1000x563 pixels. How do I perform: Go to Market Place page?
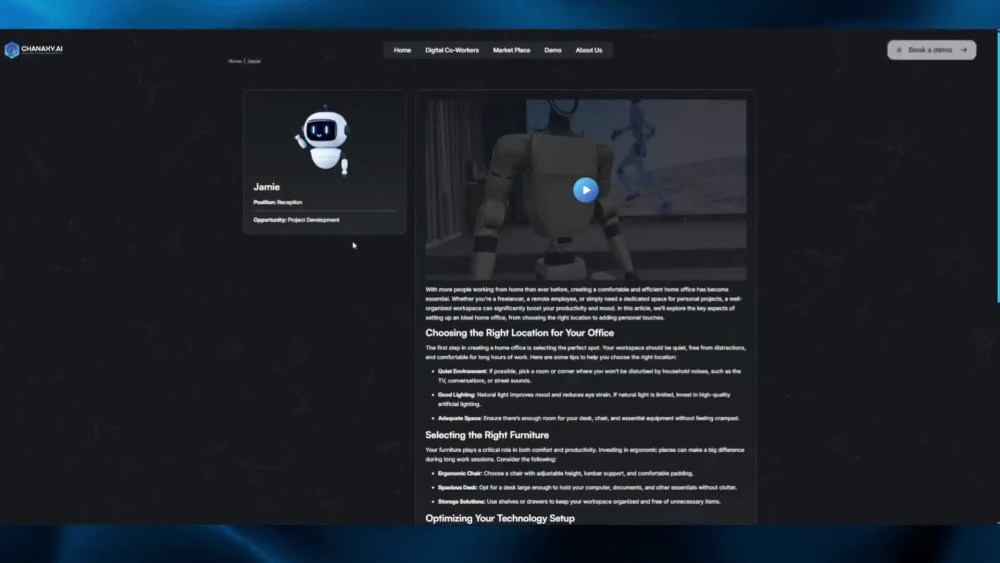[511, 50]
